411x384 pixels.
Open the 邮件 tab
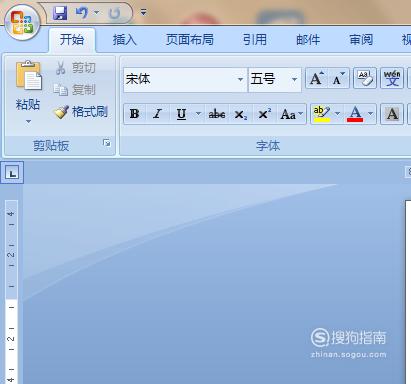pyautogui.click(x=308, y=40)
